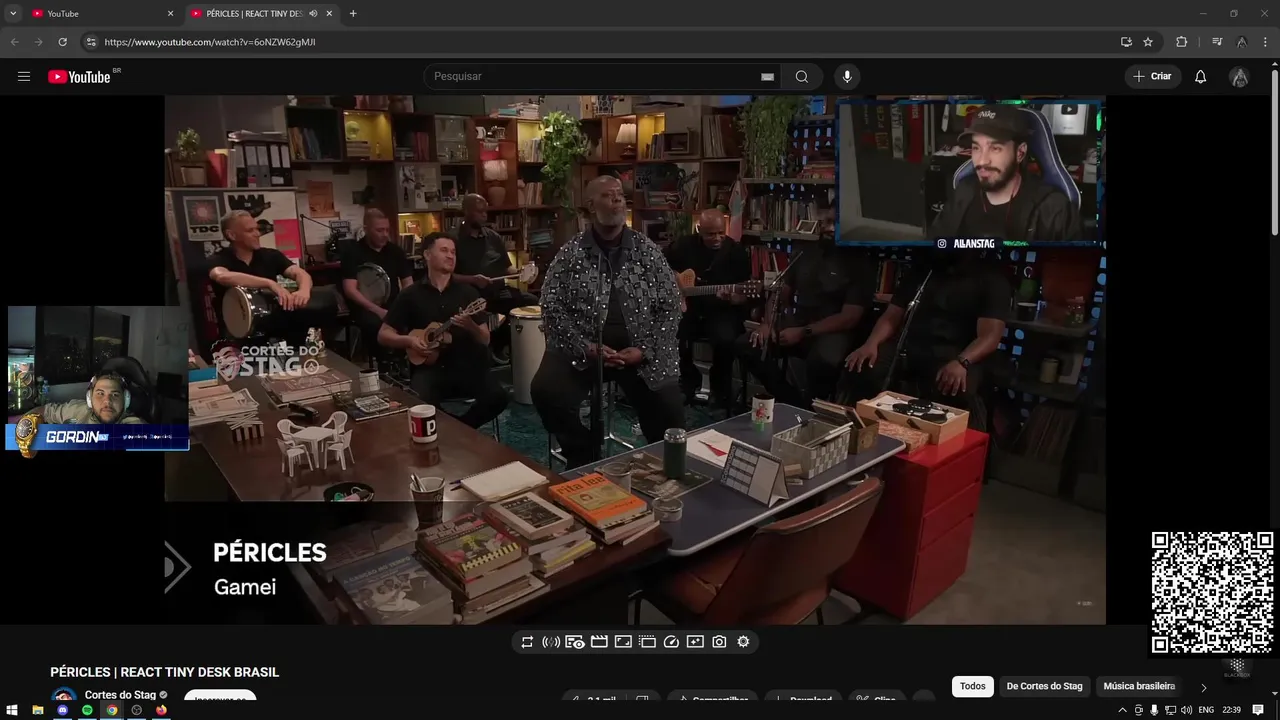The height and width of the screenshot is (720, 1280).
Task: Open the Cortes do Stag channel name
Action: [x=120, y=695]
